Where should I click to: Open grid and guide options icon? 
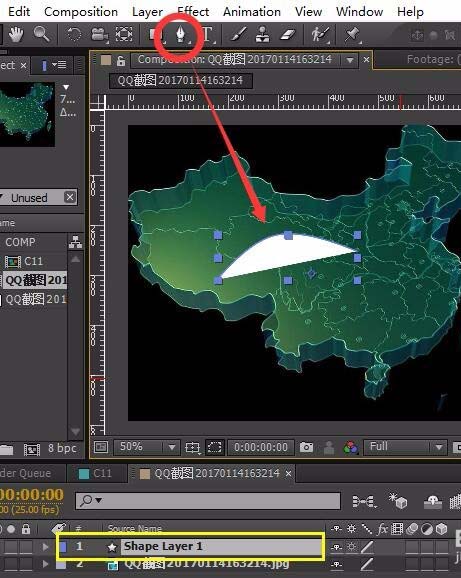click(192, 448)
